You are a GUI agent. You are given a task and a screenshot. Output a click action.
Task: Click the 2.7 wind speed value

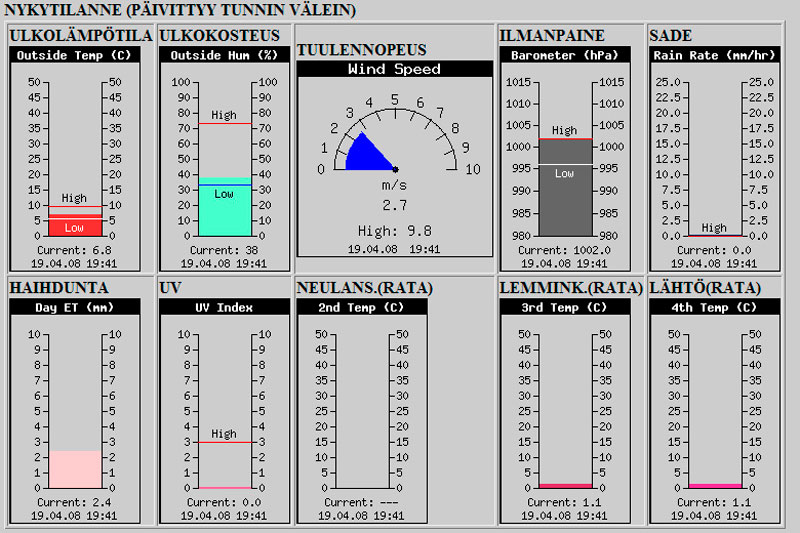(395, 206)
